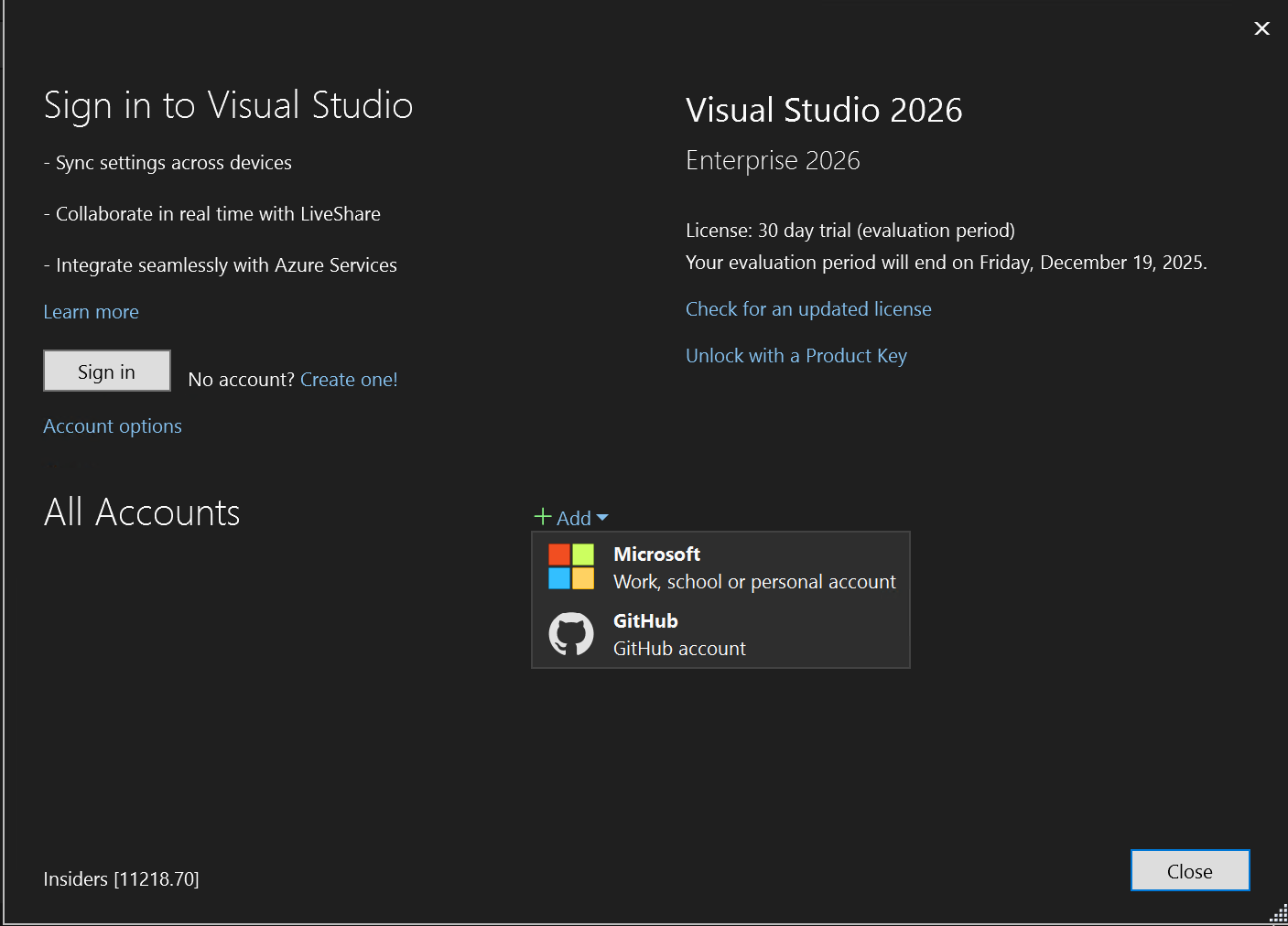The image size is (1288, 926).
Task: Click the Visual Studio 2026 title text
Action: click(823, 110)
